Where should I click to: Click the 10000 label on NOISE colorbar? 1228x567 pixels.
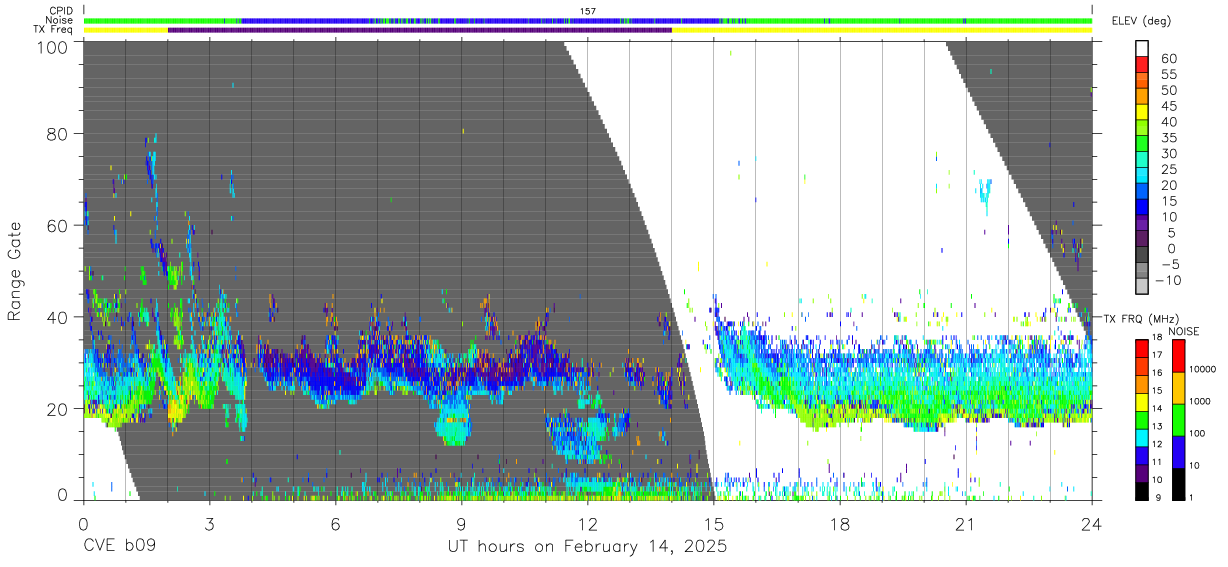click(x=1201, y=369)
